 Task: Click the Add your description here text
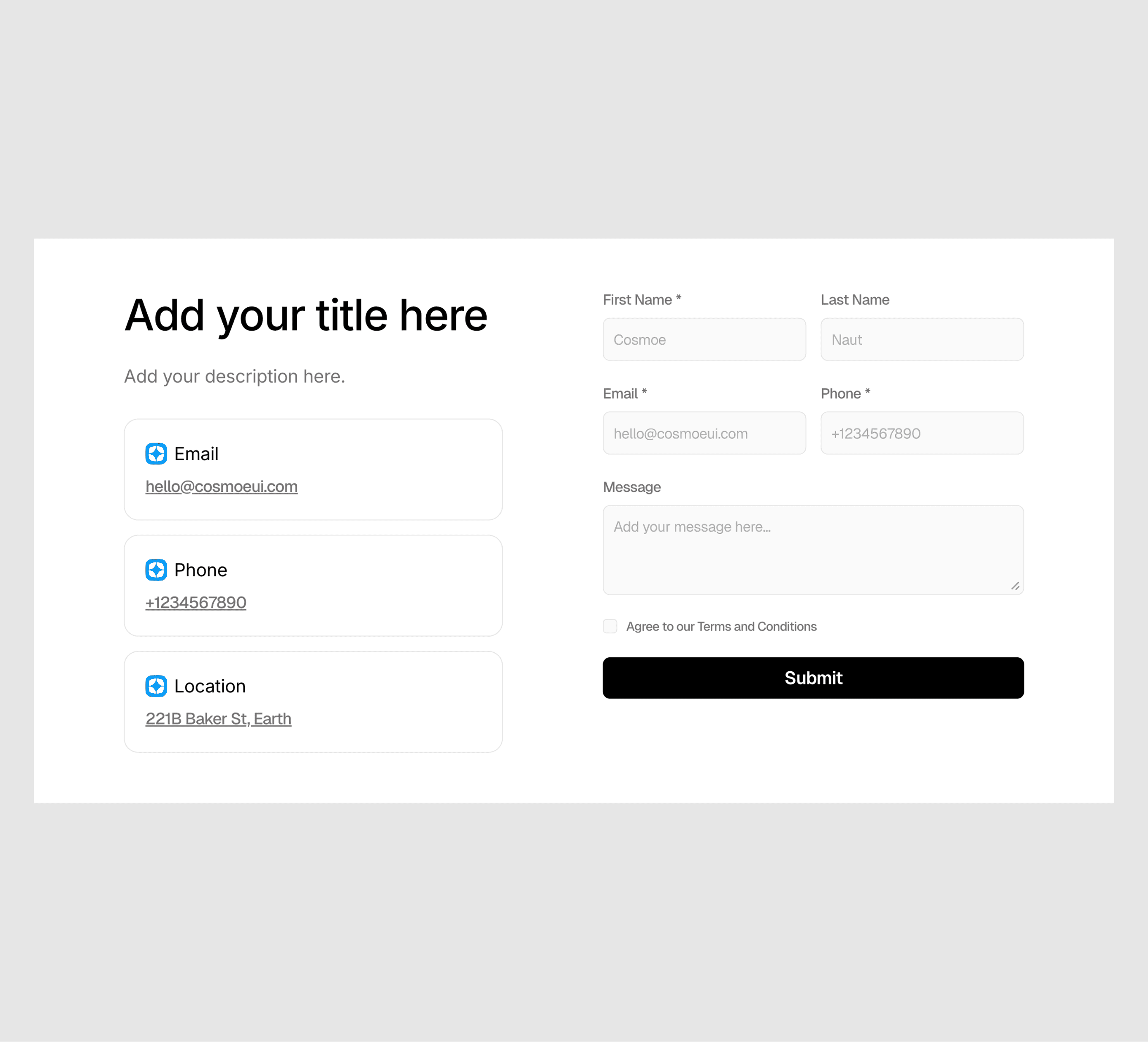(x=235, y=377)
